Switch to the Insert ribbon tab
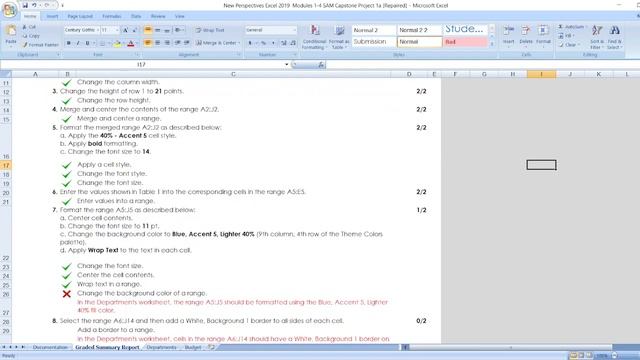Image resolution: width=640 pixels, height=360 pixels. (52, 16)
